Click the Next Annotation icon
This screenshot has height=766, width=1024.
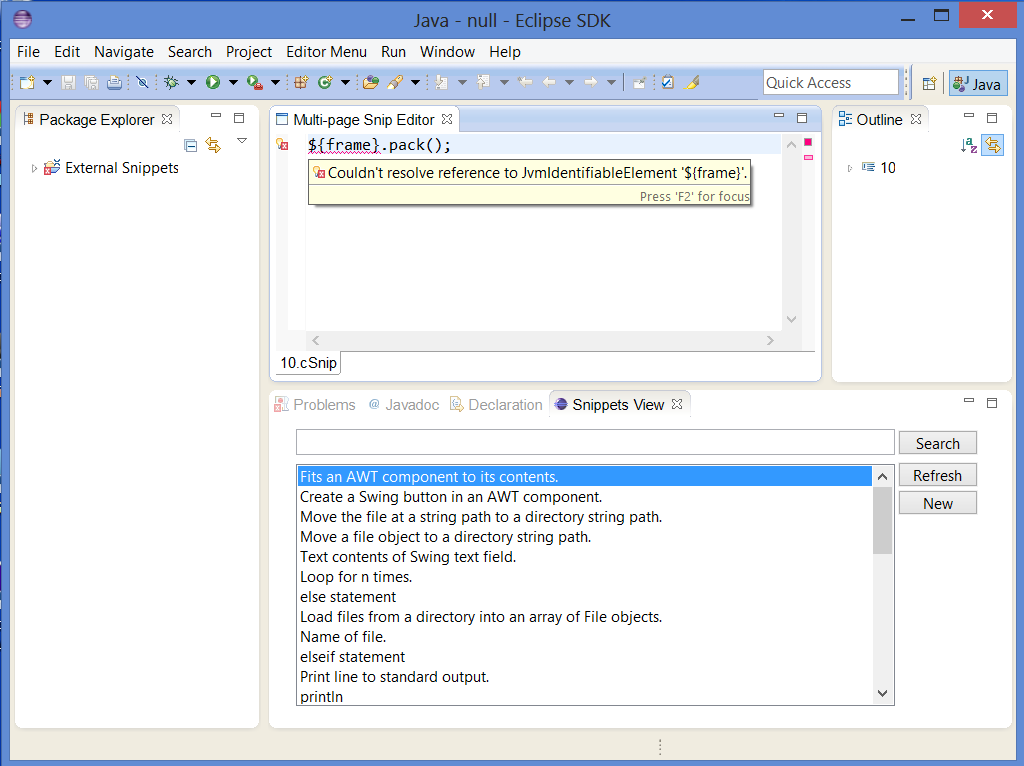point(442,82)
